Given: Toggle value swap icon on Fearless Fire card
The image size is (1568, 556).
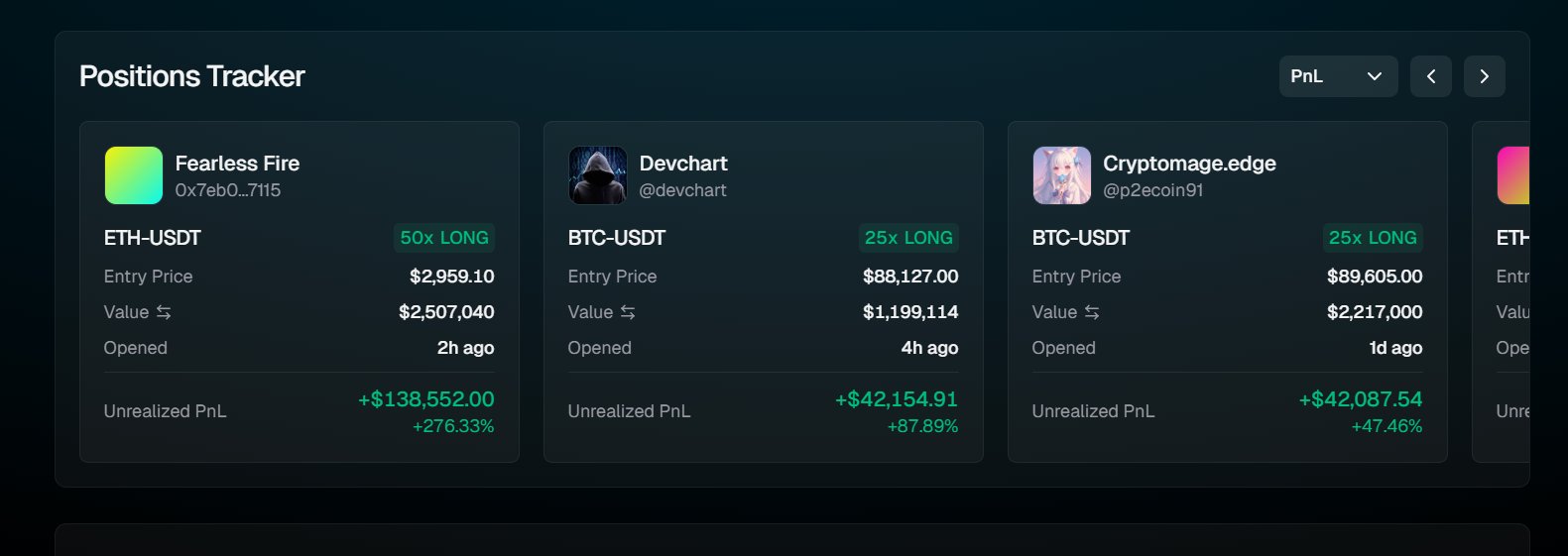Looking at the screenshot, I should pyautogui.click(x=164, y=312).
